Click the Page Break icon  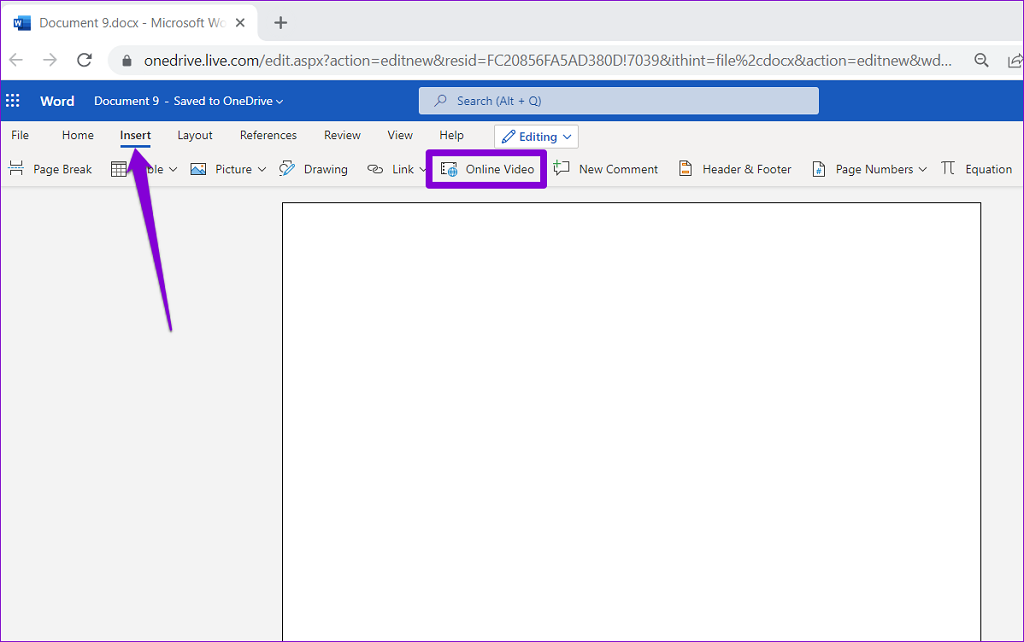(x=16, y=169)
